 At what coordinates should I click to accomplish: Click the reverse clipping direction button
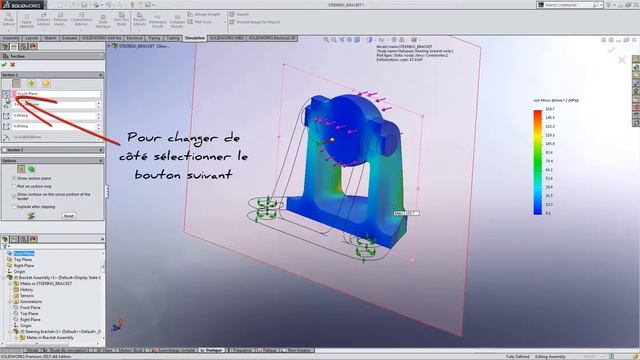[6, 94]
